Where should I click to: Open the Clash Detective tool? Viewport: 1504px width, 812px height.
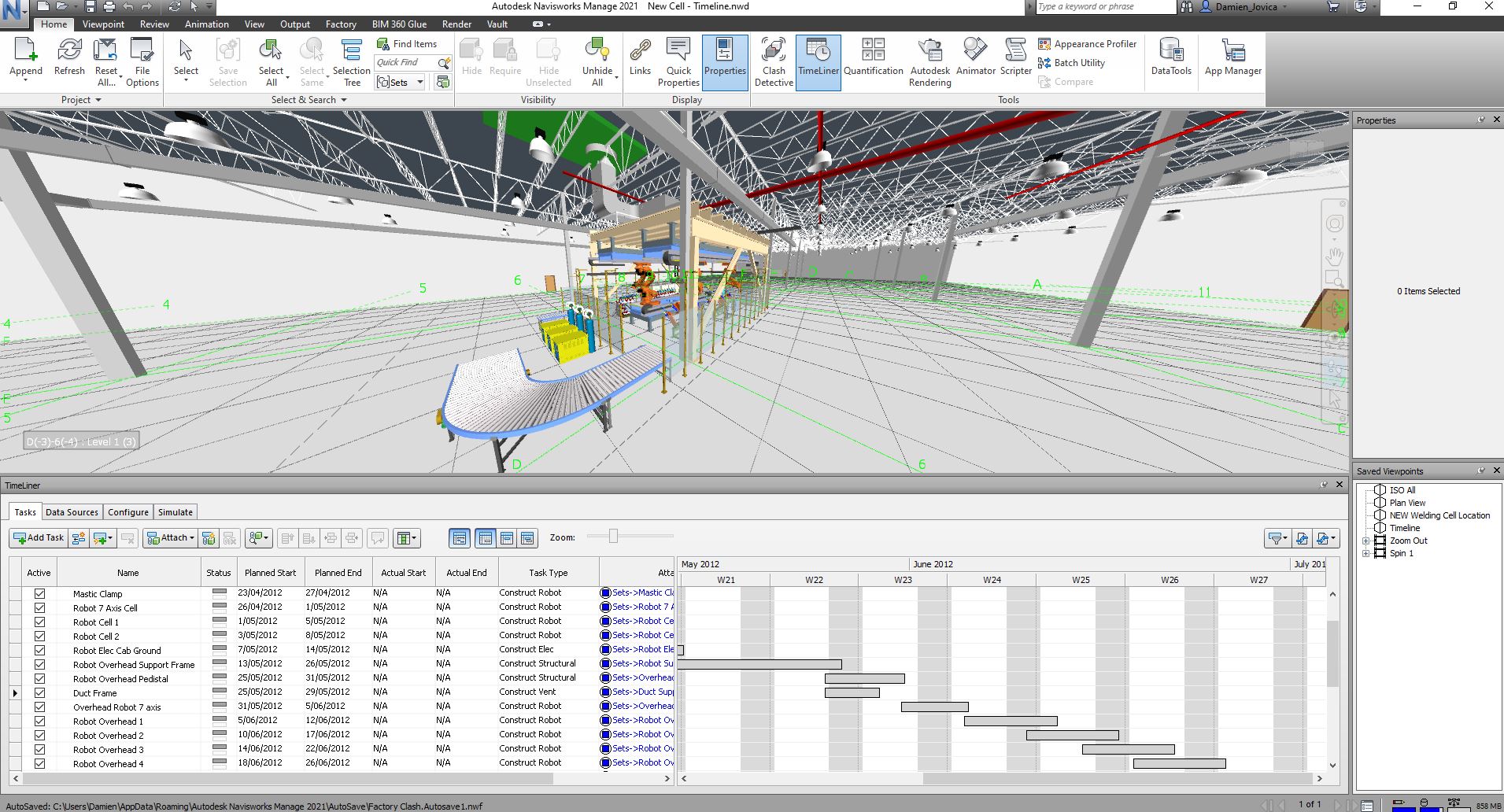pyautogui.click(x=773, y=61)
